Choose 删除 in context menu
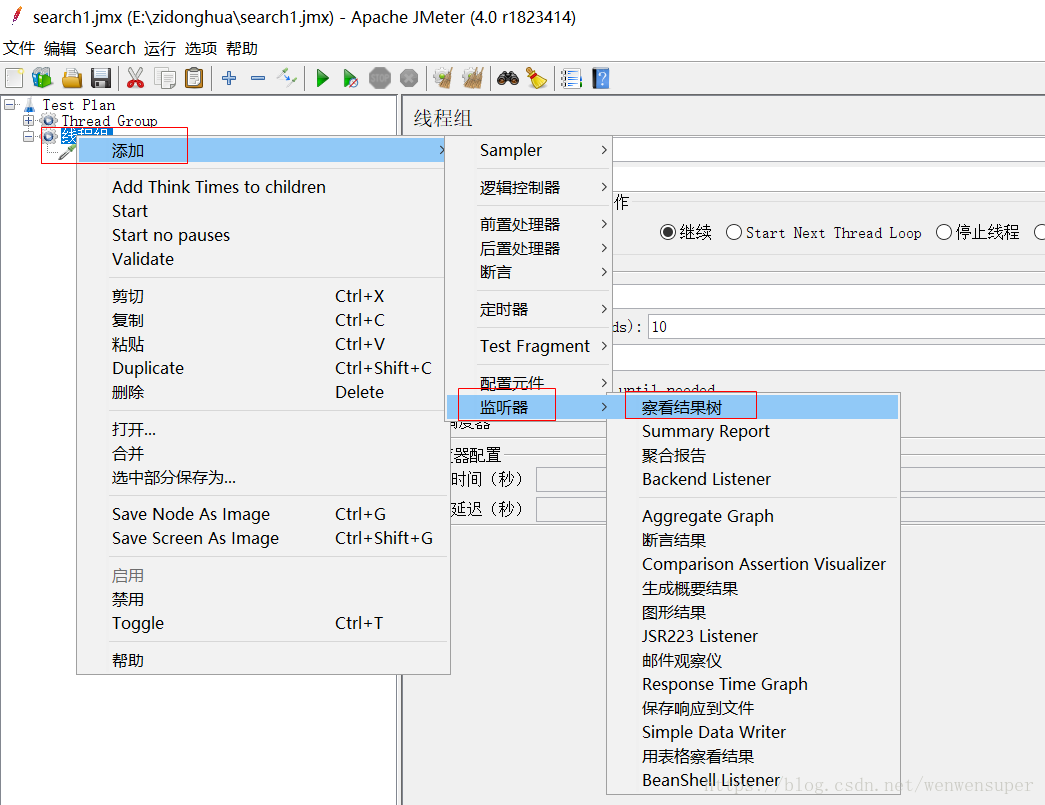Image resolution: width=1045 pixels, height=805 pixels. 262,393
